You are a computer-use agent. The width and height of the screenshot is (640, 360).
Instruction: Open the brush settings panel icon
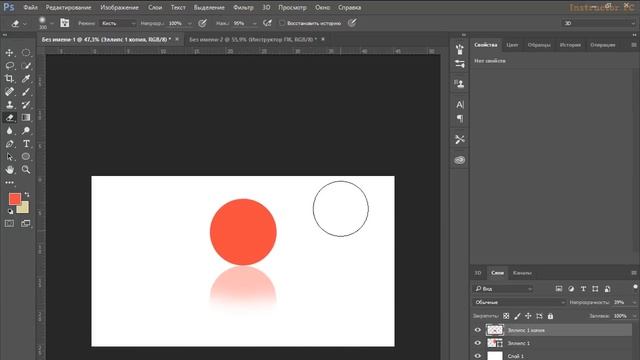coord(460,50)
